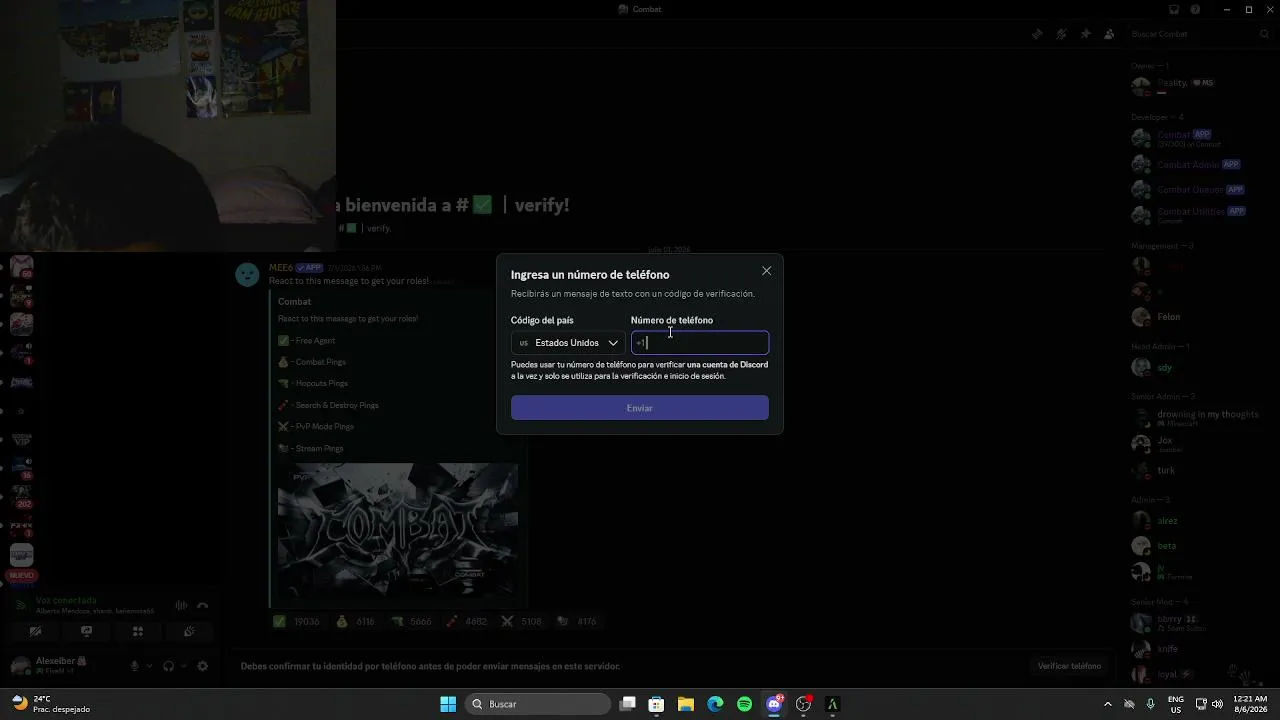
Task: Click the taskbar Buscar search box
Action: 540,704
